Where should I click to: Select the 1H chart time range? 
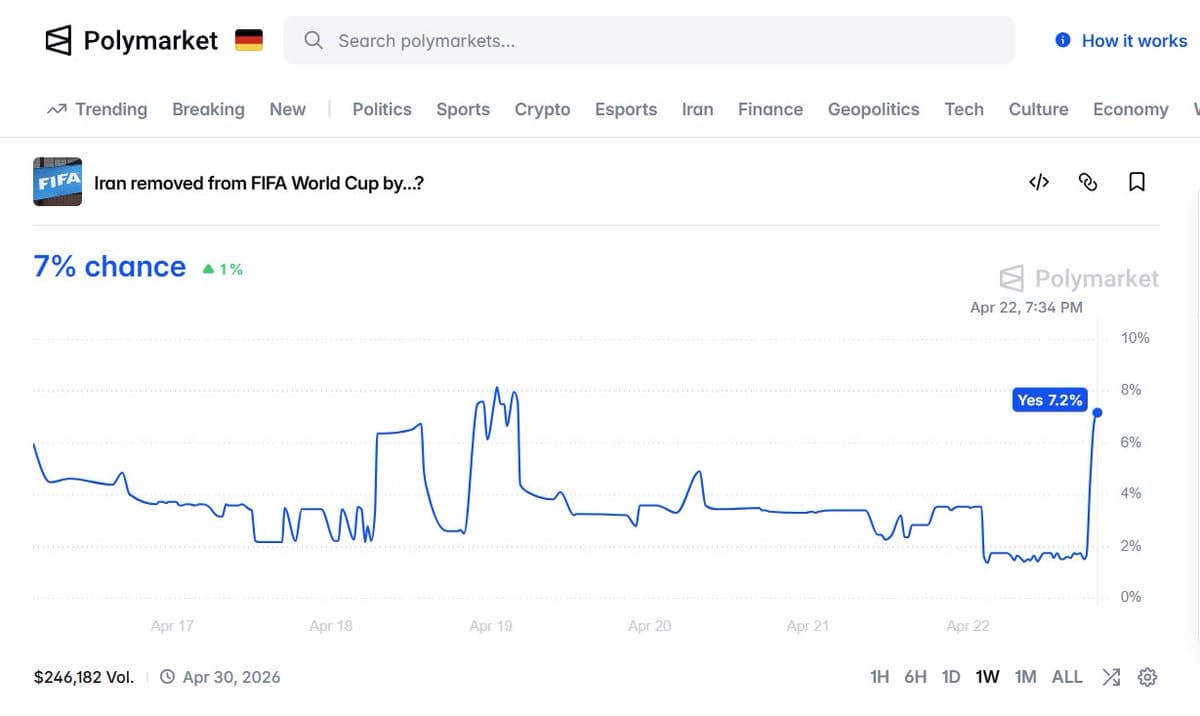tap(879, 677)
